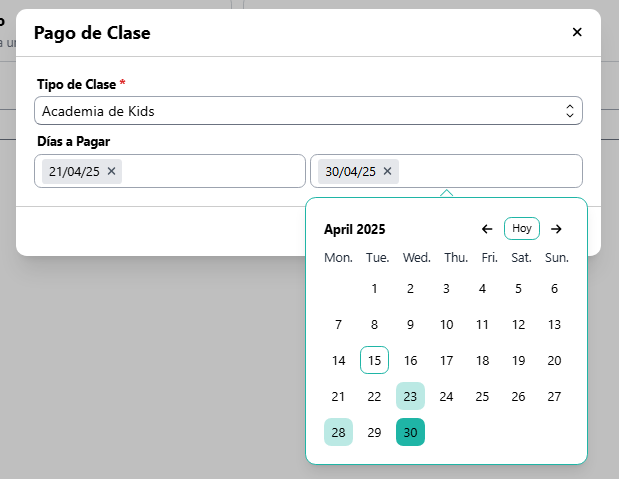Pick April 1 in the calendar
619x479 pixels.
click(374, 289)
